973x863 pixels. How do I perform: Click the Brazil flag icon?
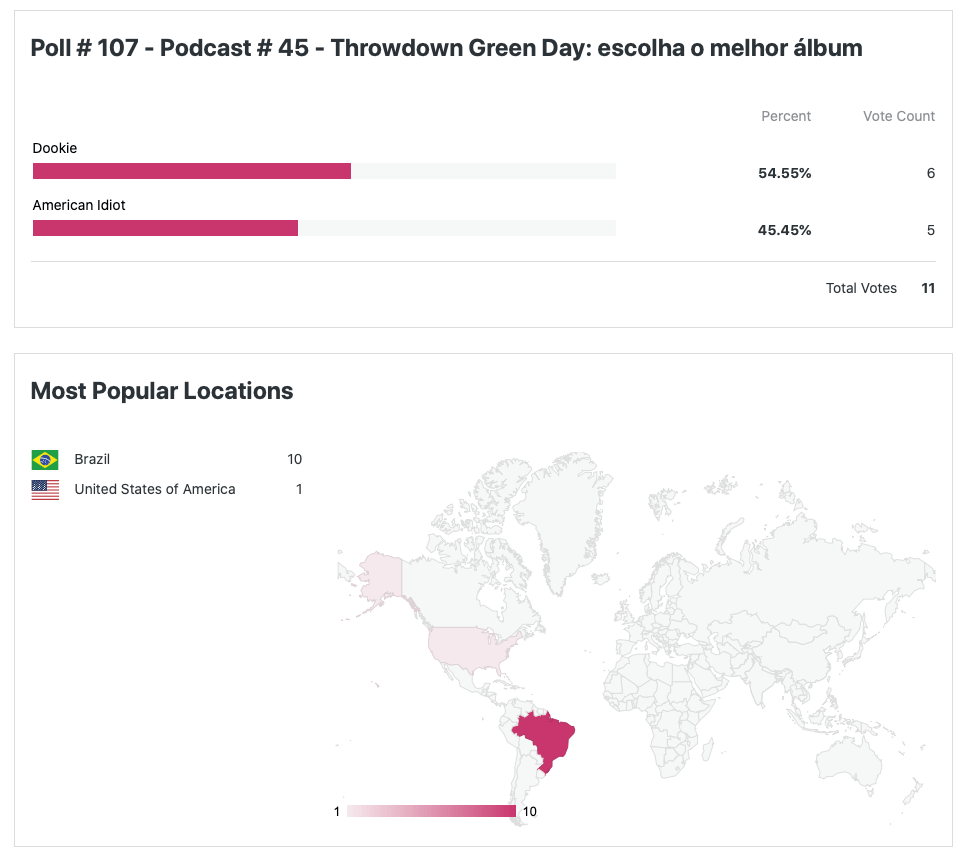[x=45, y=460]
